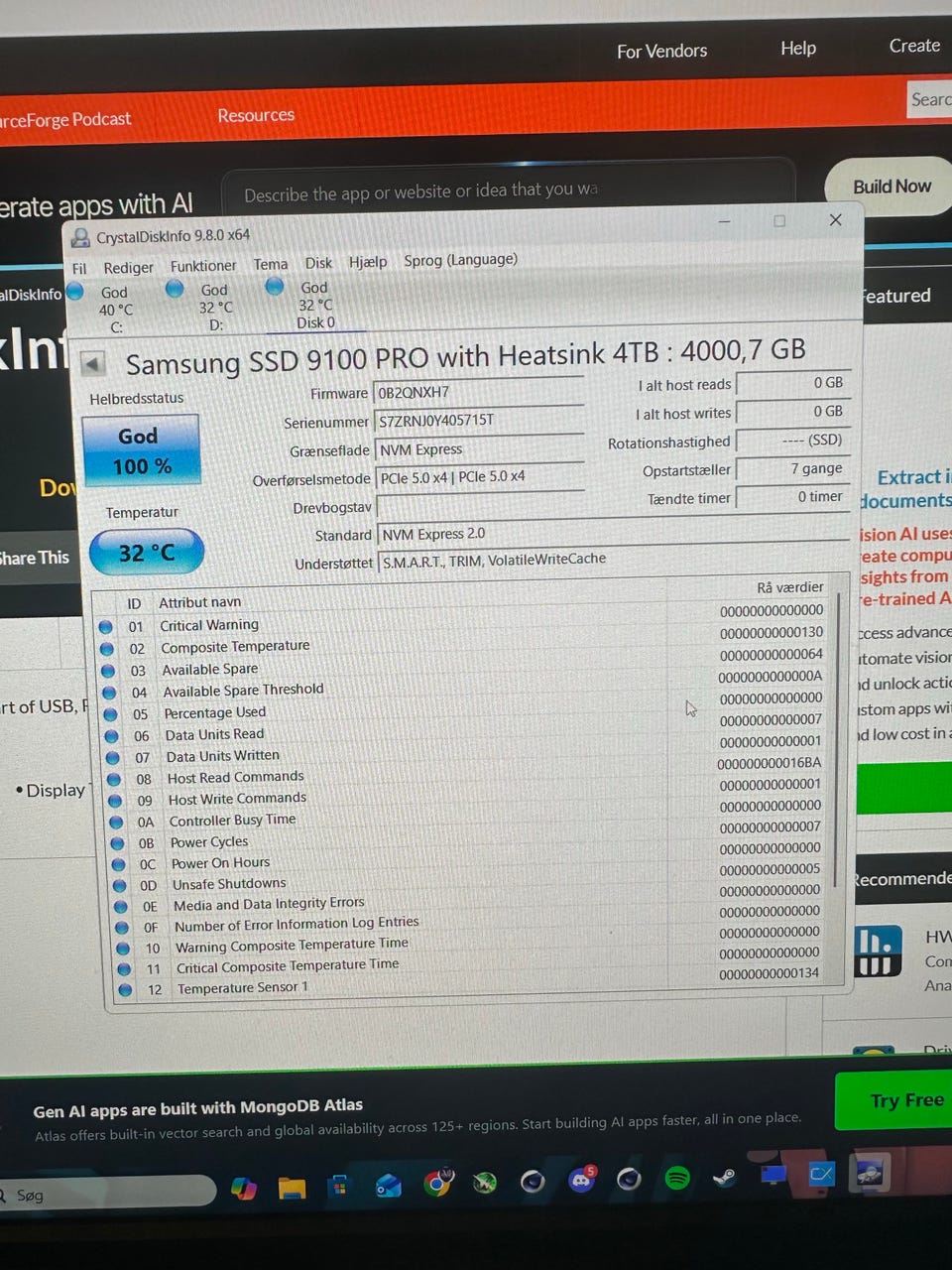The image size is (952, 1270).
Task: Click the Overførselsmetode field PCIe 5.0 x4
Action: point(481,477)
